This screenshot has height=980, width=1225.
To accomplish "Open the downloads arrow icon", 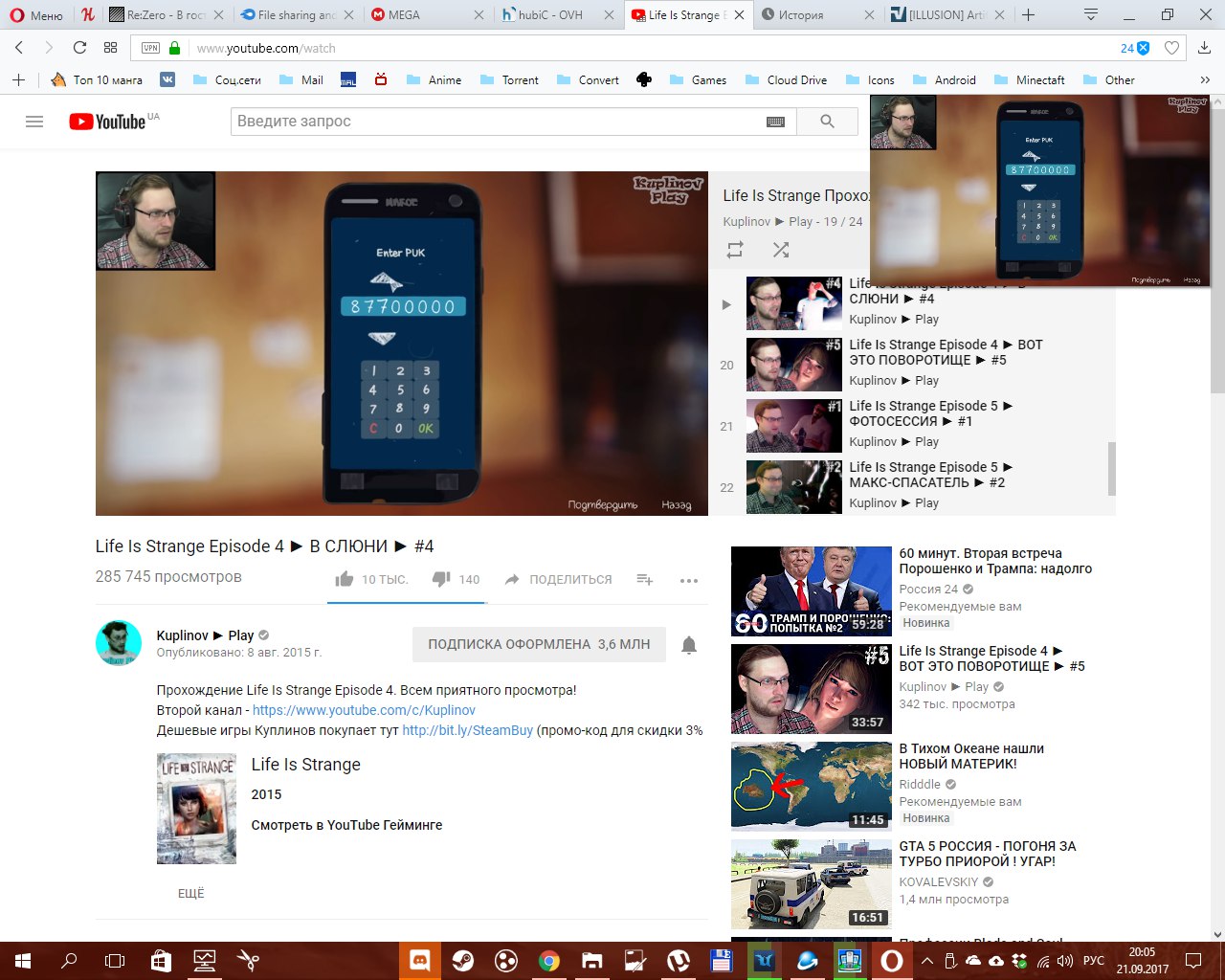I will [x=1204, y=48].
